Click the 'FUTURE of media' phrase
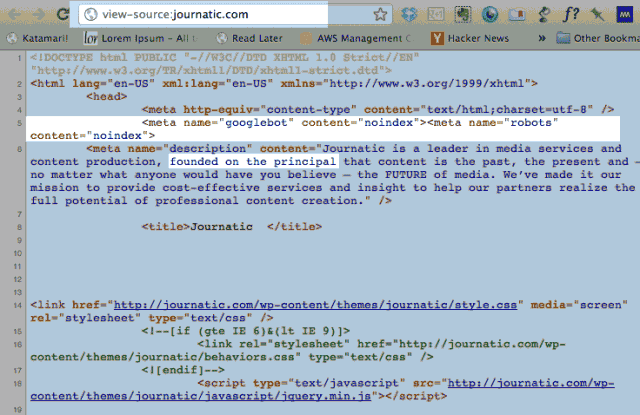 click(437, 175)
